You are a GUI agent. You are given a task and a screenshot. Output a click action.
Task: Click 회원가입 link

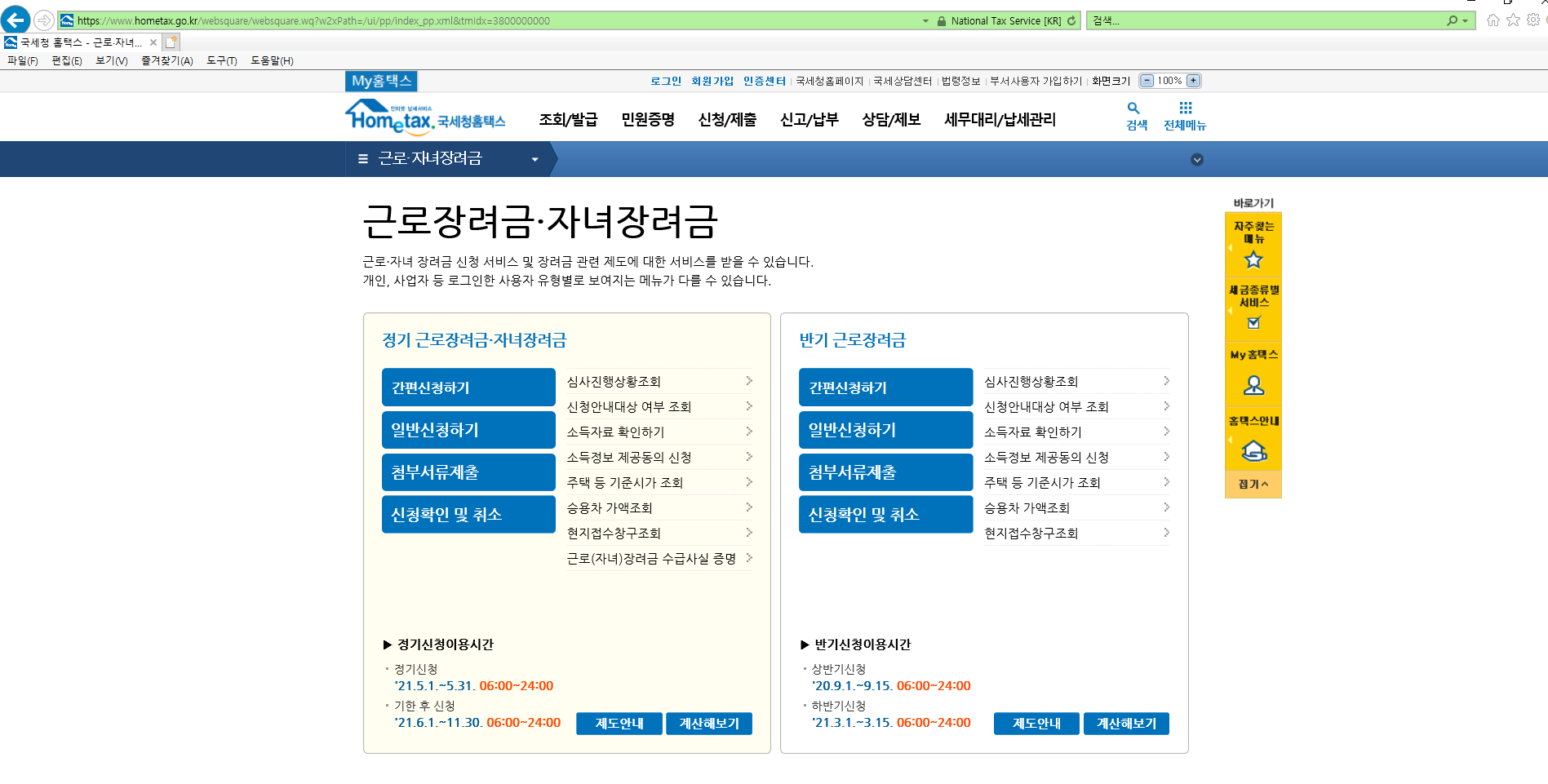[x=712, y=81]
